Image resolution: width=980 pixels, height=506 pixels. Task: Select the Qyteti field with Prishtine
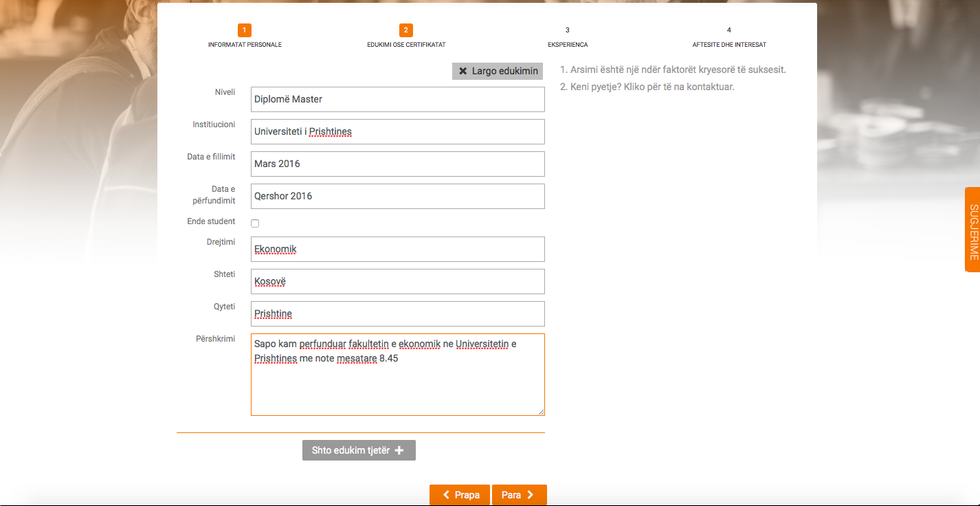(x=397, y=314)
